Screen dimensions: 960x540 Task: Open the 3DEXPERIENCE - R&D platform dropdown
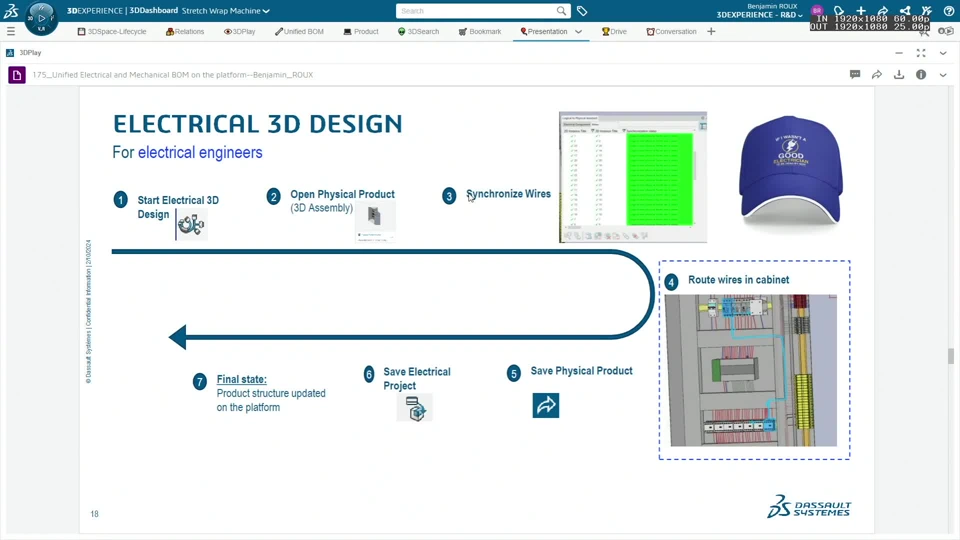pyautogui.click(x=759, y=15)
